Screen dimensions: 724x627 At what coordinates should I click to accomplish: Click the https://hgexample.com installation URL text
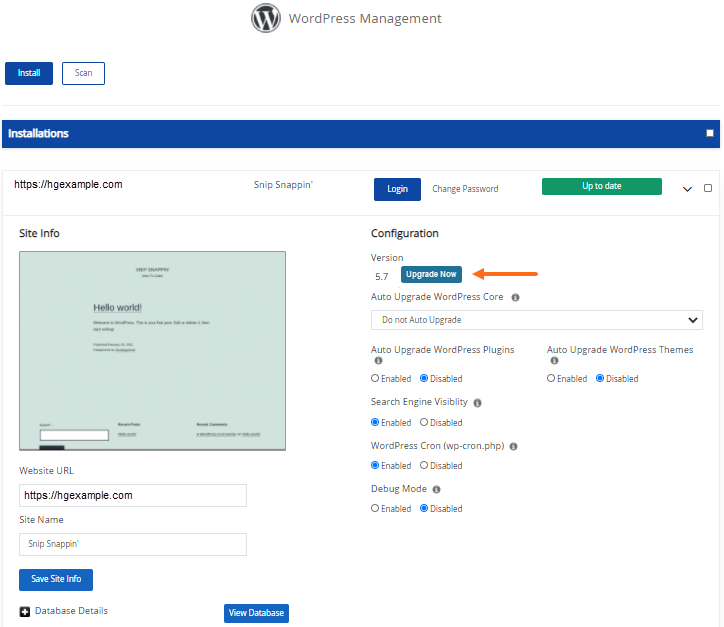(68, 185)
